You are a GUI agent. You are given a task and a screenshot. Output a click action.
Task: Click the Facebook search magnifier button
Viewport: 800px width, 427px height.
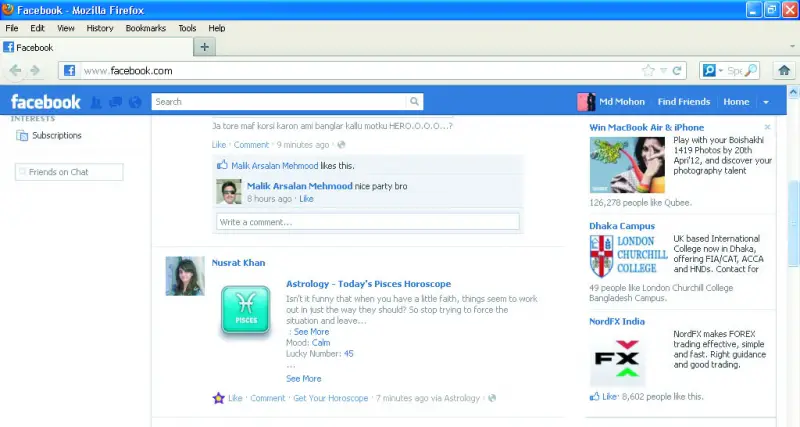pos(414,102)
